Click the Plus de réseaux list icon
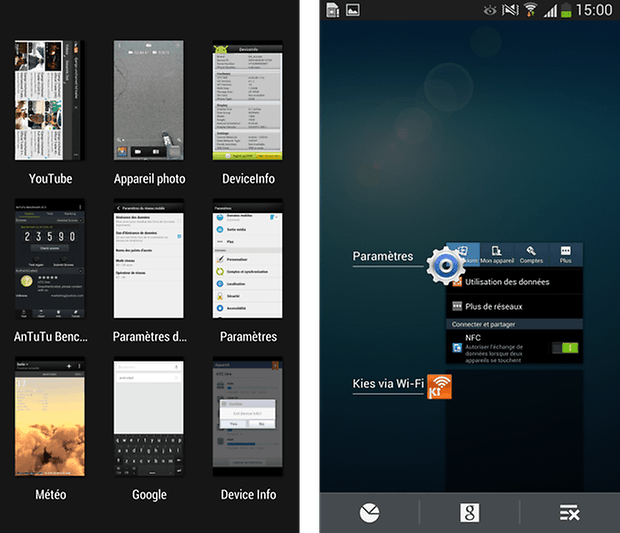The image size is (620, 533). pos(457,306)
